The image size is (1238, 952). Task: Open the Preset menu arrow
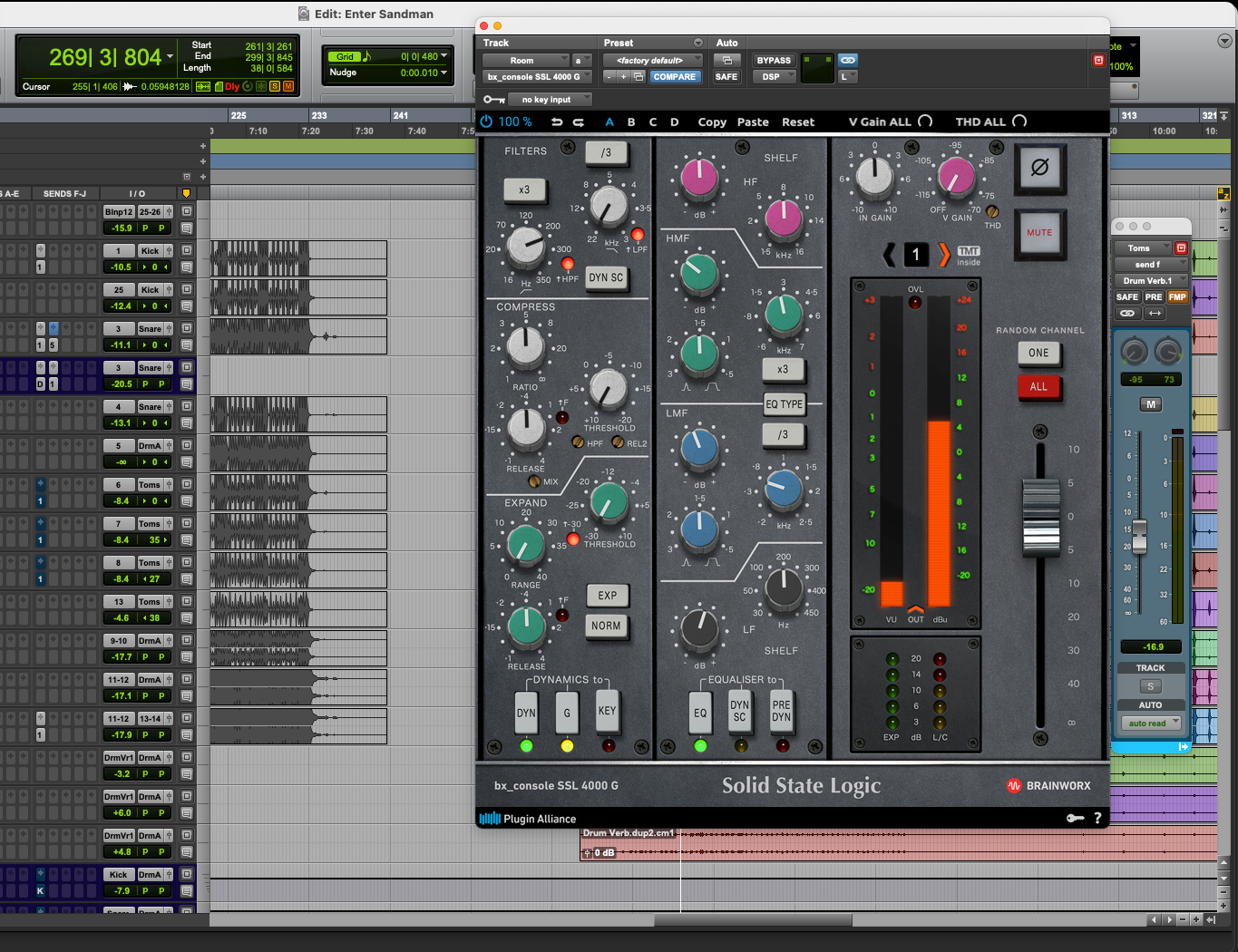[697, 43]
